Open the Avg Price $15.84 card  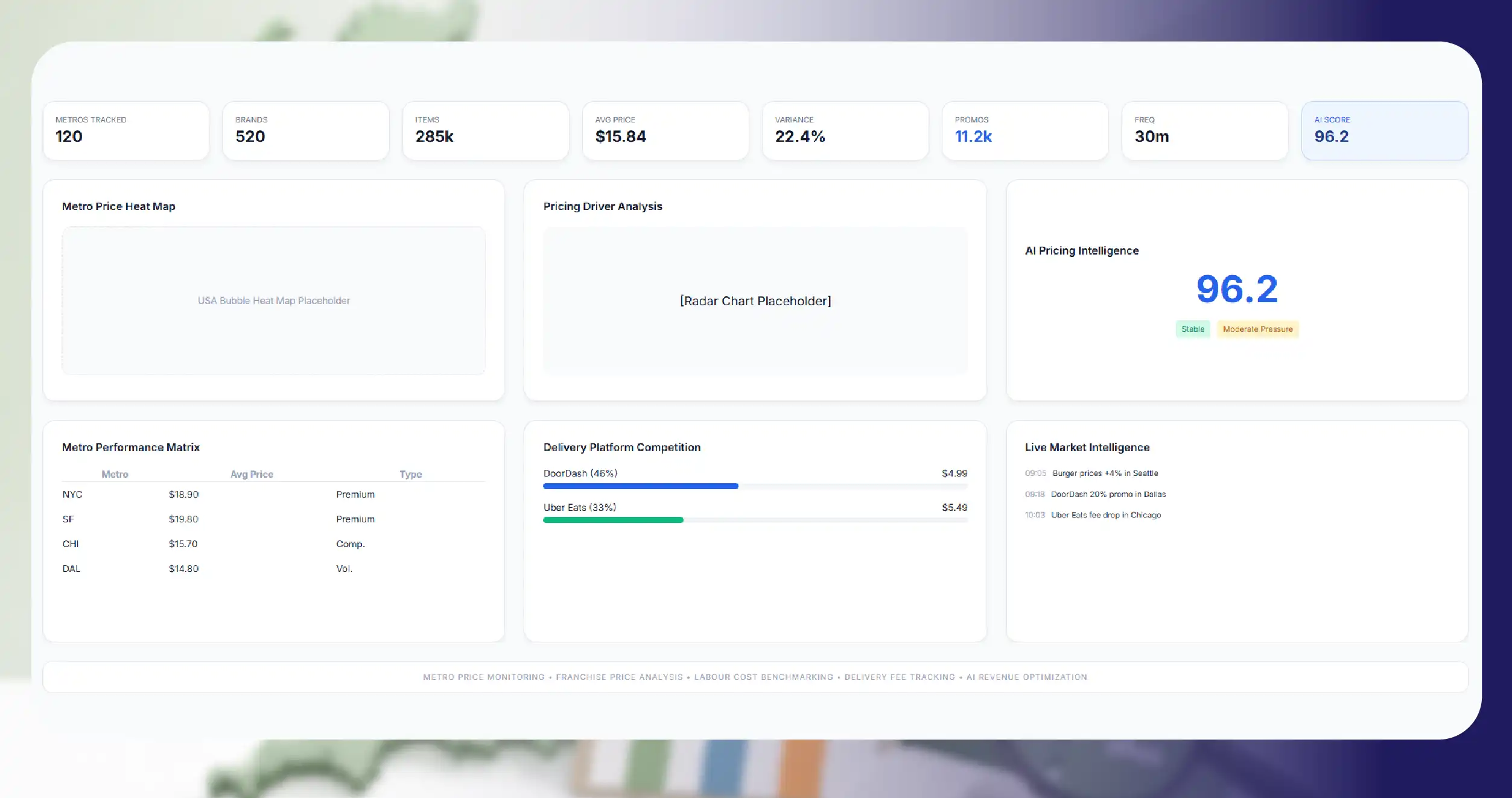(665, 130)
